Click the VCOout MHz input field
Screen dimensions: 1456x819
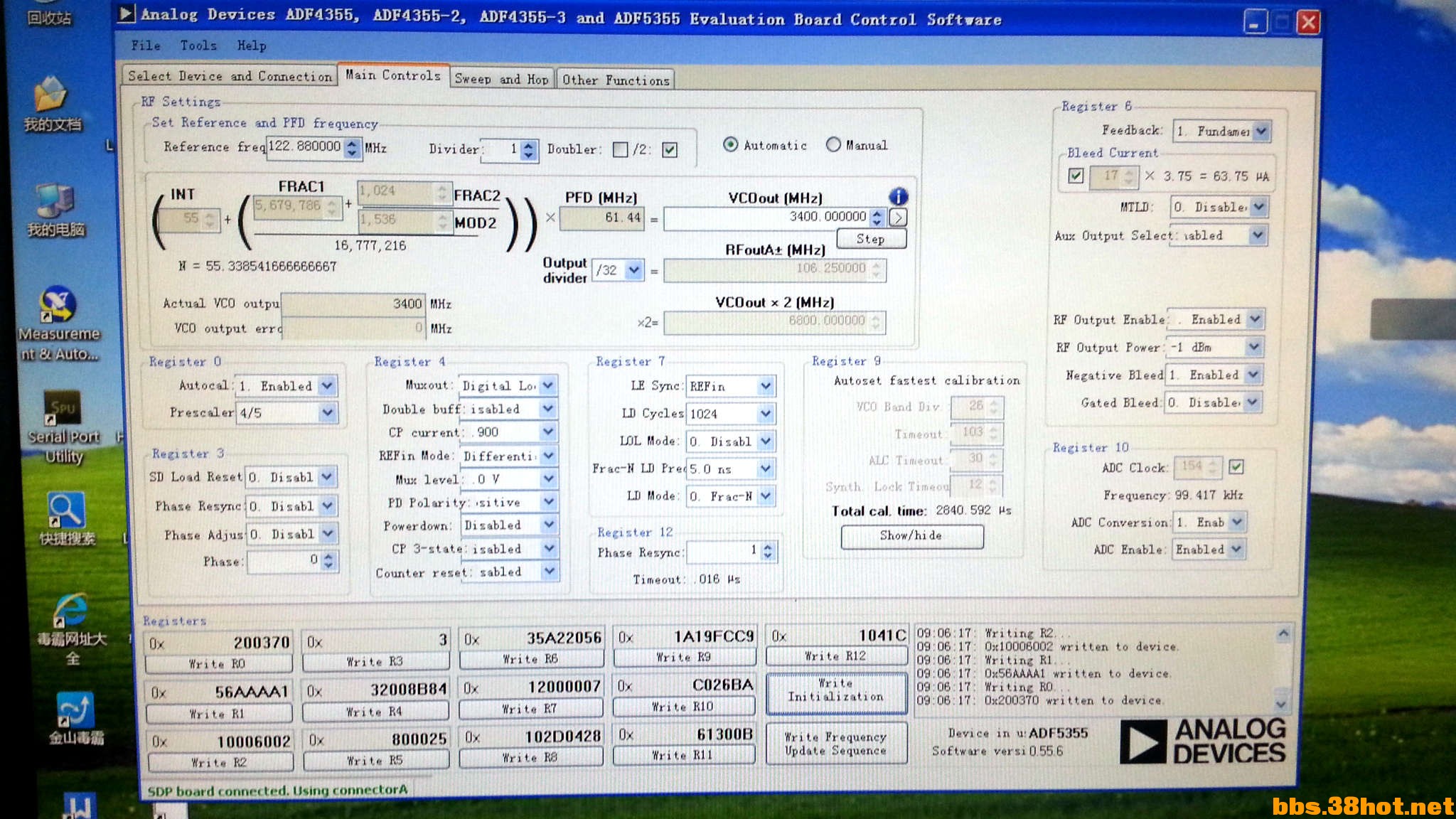click(x=767, y=218)
